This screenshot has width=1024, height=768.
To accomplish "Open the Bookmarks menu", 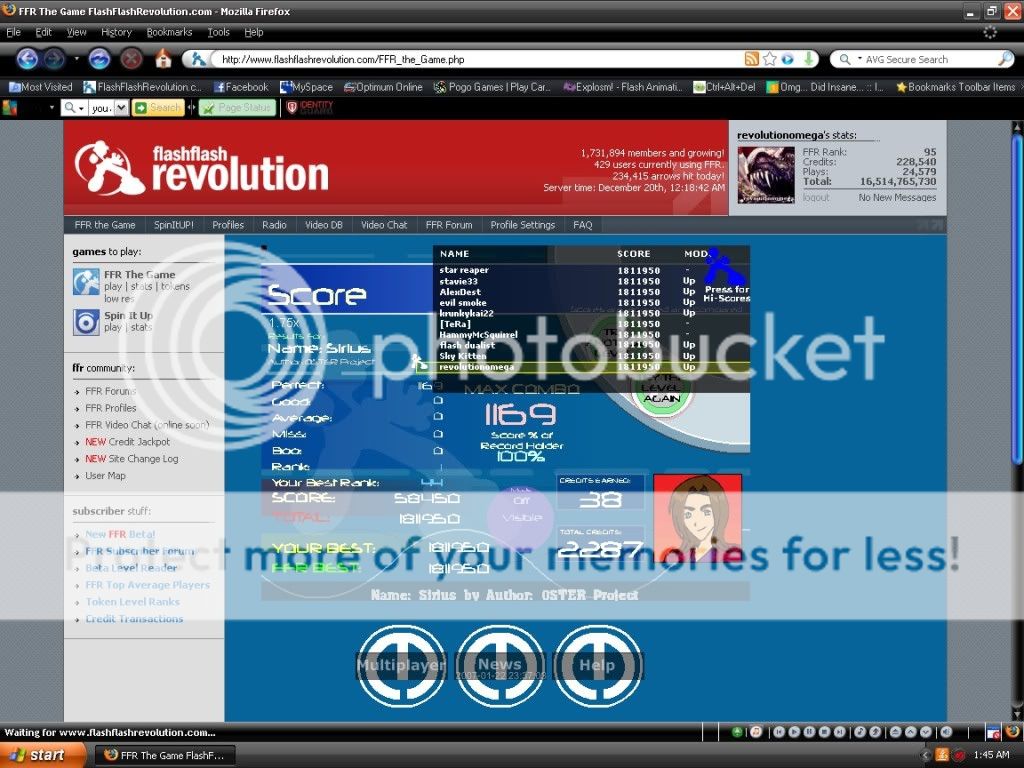I will (169, 32).
